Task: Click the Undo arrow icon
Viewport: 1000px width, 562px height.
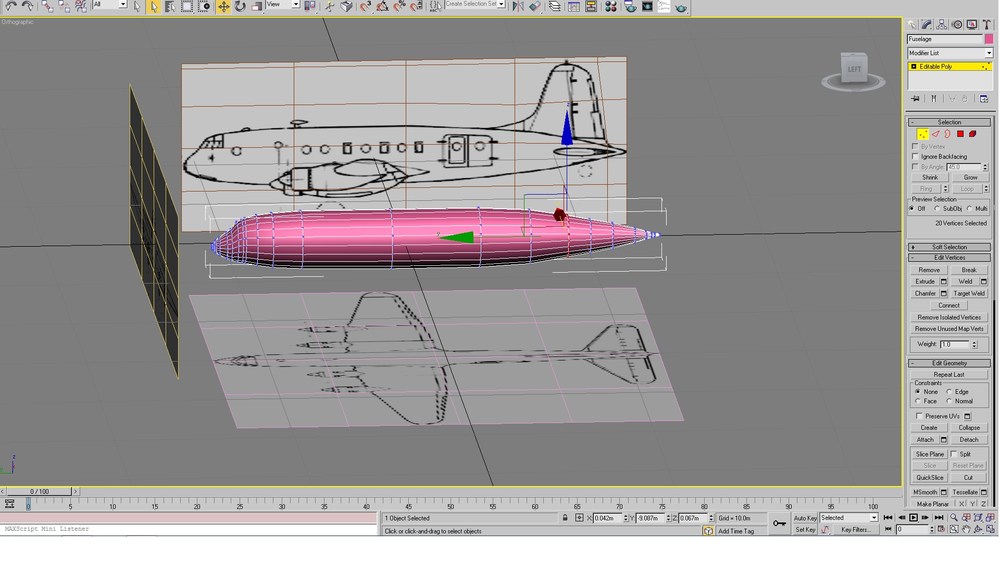Action: (11, 6)
